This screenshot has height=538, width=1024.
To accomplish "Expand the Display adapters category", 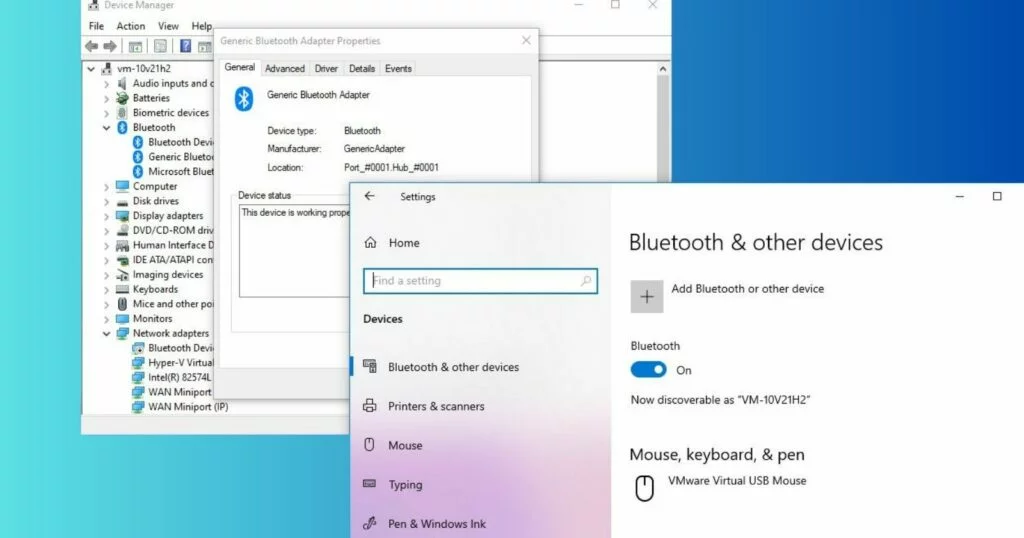I will pos(107,216).
